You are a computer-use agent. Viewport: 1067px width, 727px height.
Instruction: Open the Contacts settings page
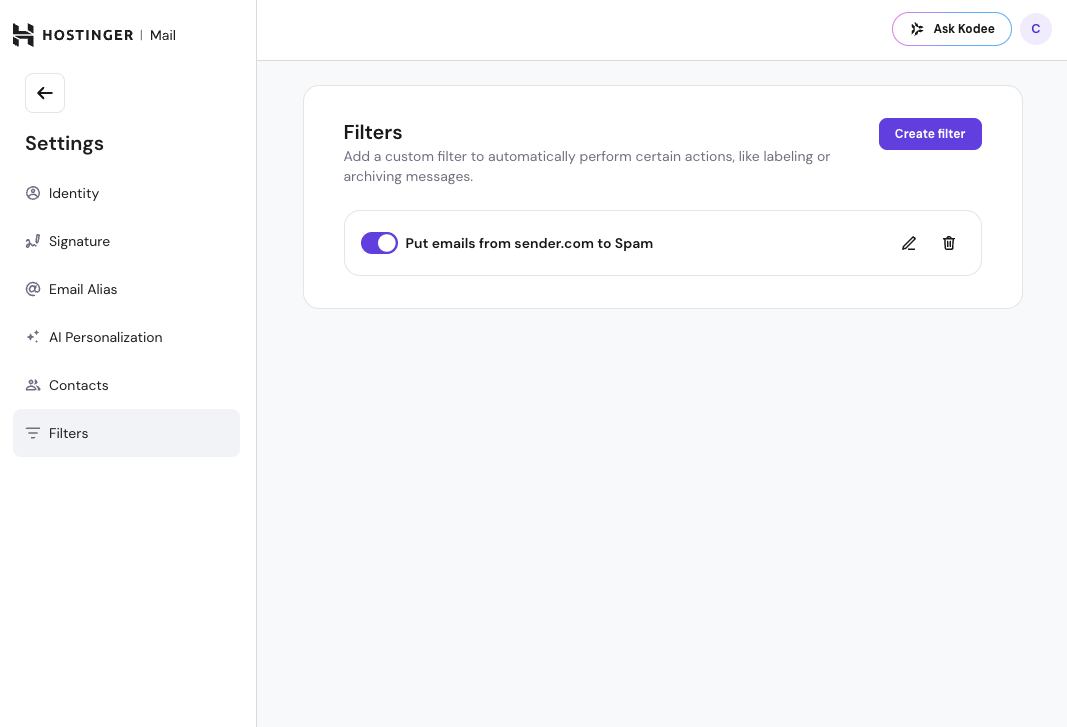pos(78,385)
